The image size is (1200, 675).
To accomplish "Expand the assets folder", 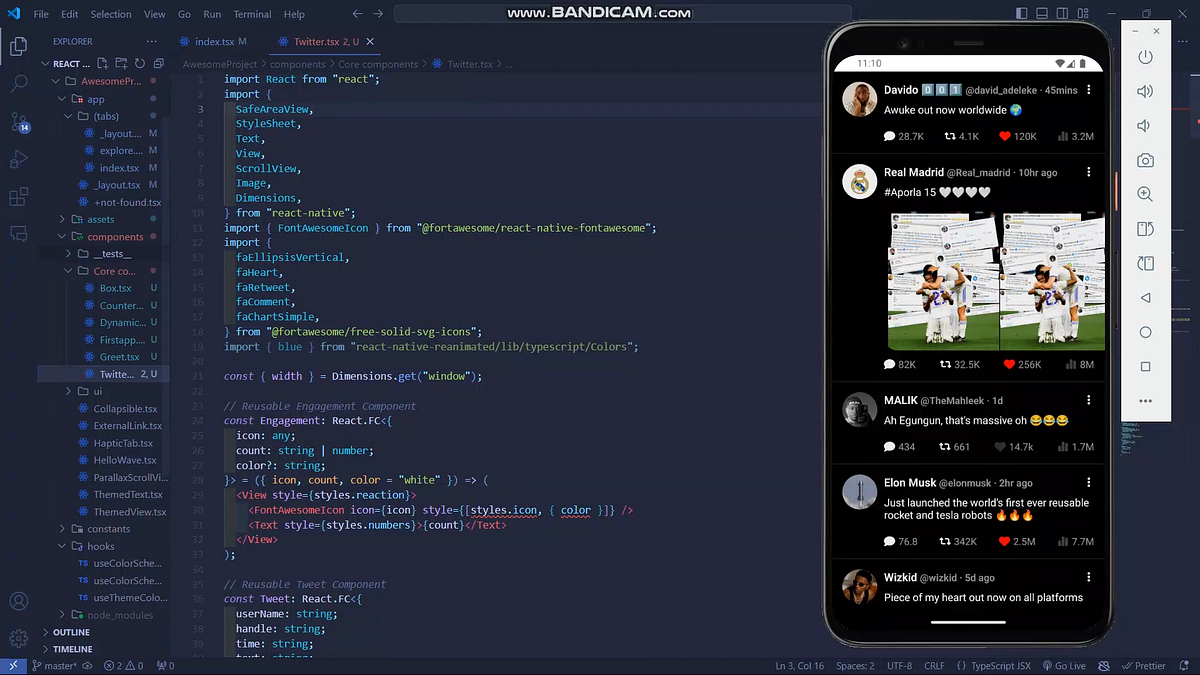I will point(103,219).
